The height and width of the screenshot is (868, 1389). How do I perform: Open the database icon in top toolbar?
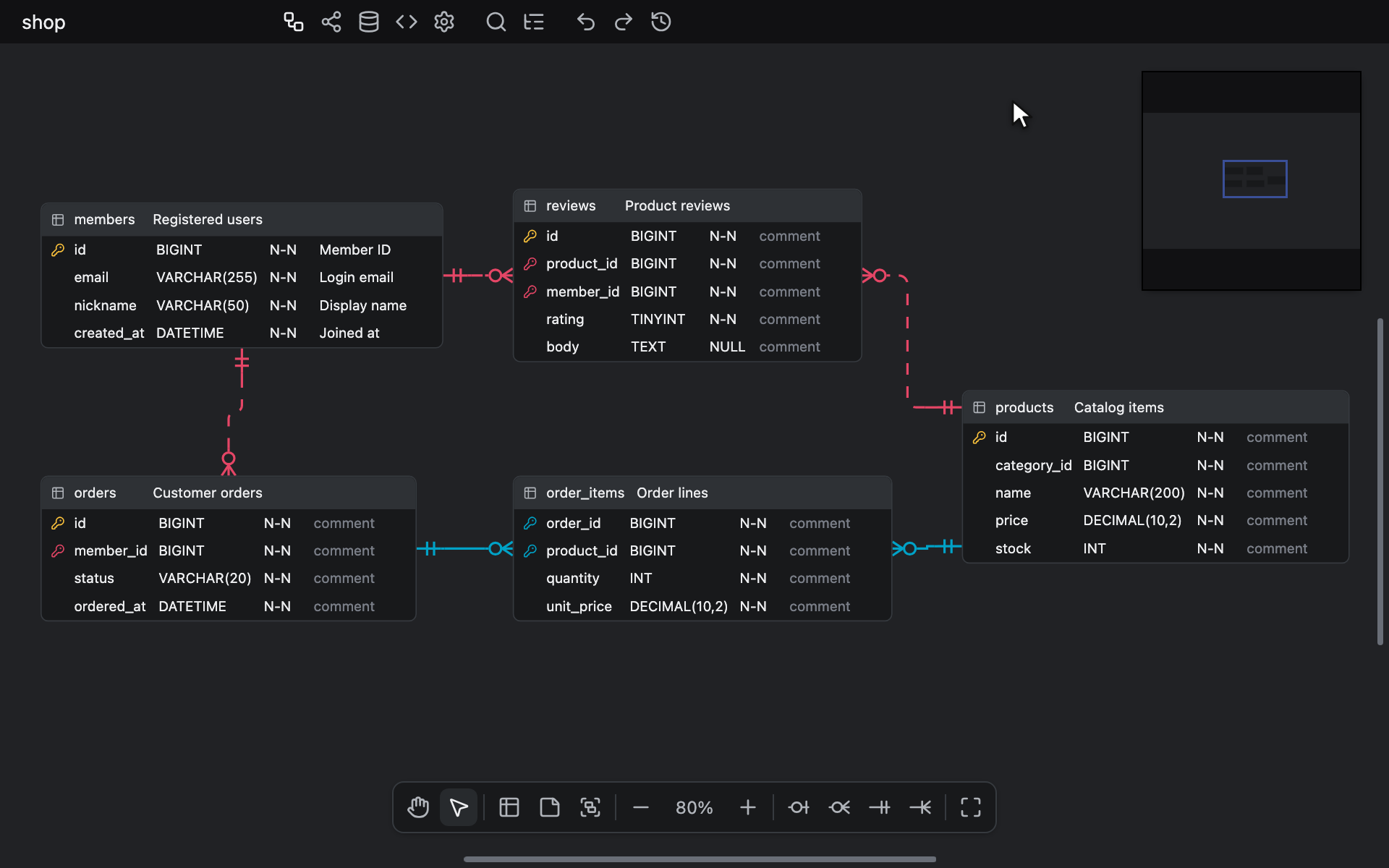coord(369,22)
